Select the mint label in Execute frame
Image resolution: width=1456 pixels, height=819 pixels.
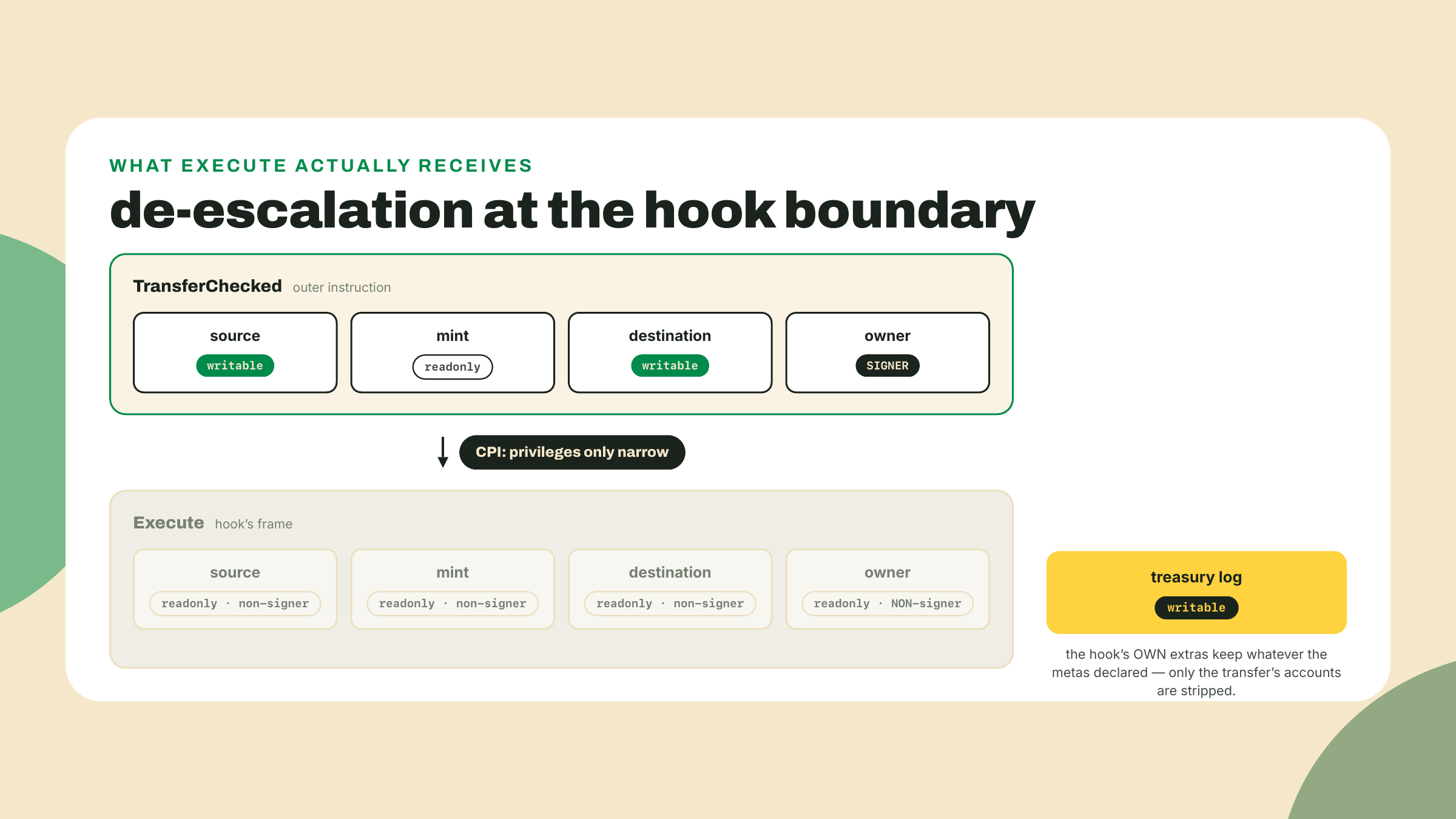click(x=453, y=572)
